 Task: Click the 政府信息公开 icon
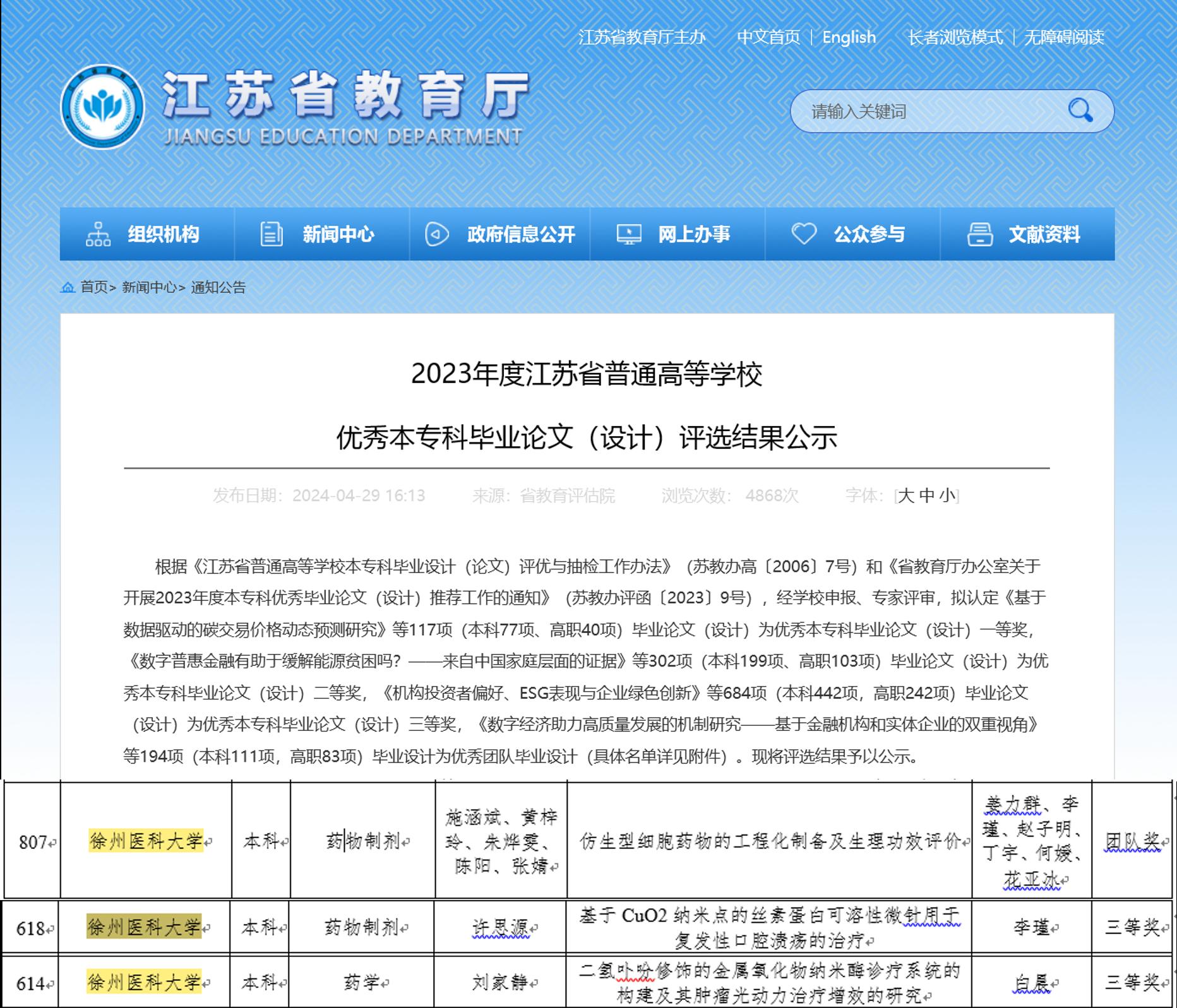(436, 234)
